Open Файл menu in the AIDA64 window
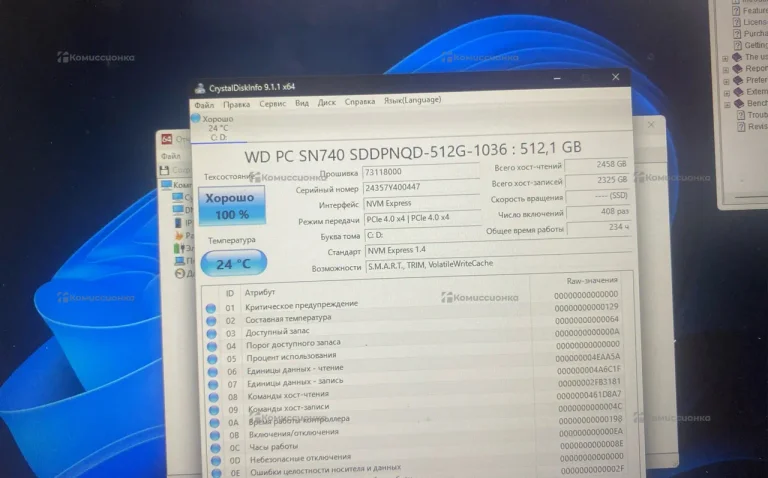 (171, 156)
